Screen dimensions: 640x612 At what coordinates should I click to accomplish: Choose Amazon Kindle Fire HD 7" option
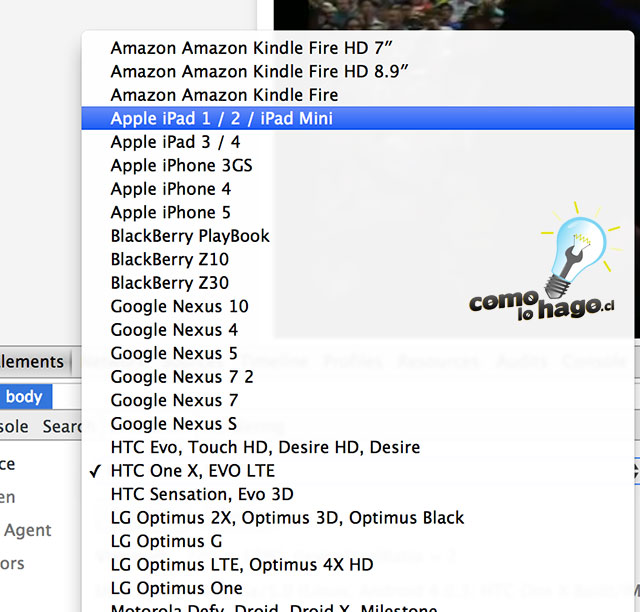[x=252, y=48]
